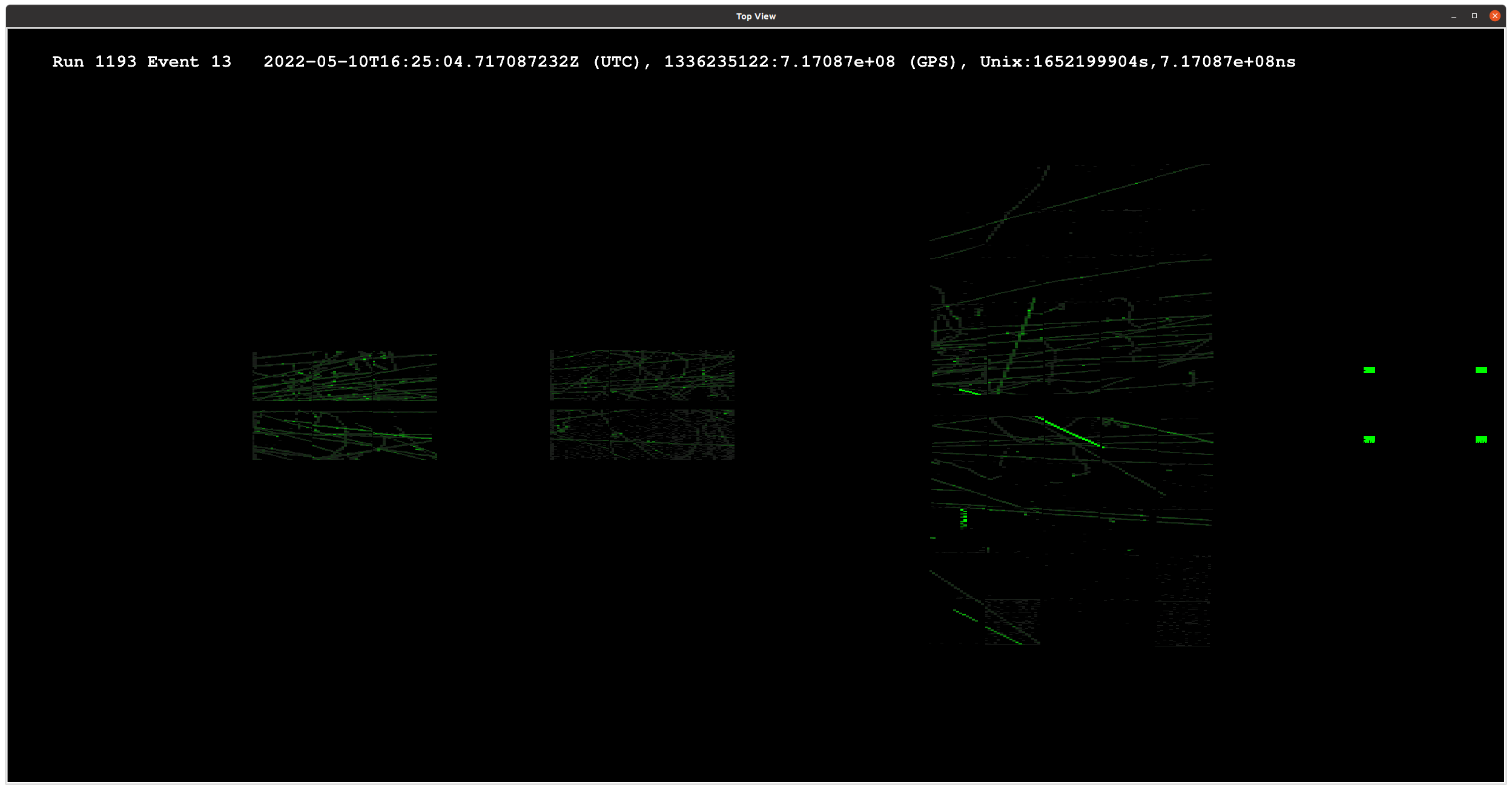1512x790 pixels.
Task: Click the 'Run 1193 Event 13' label
Action: [142, 62]
